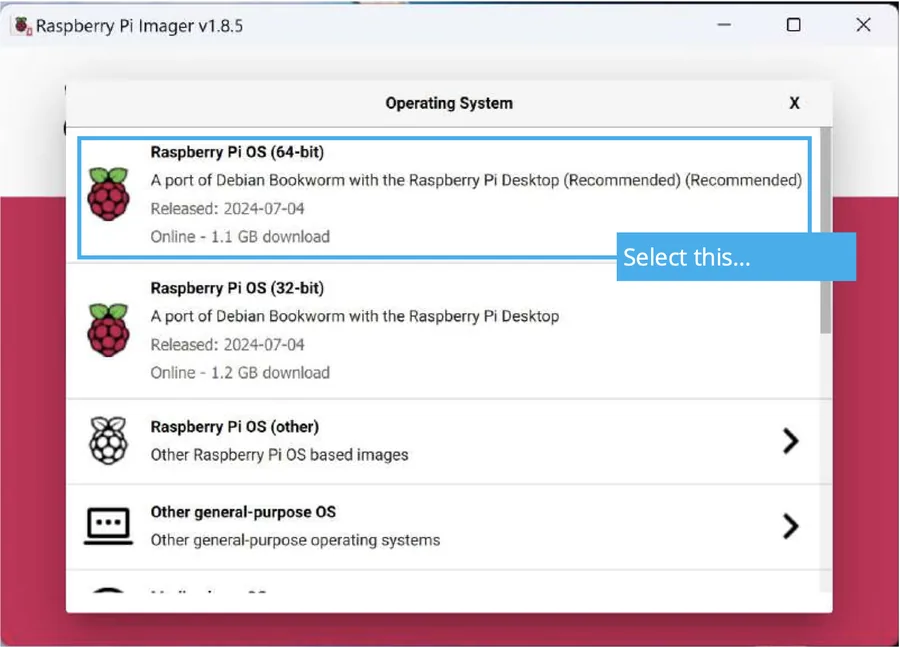This screenshot has height=647, width=900.
Task: Maximize the Raspberry Pi Imager window
Action: coord(794,25)
